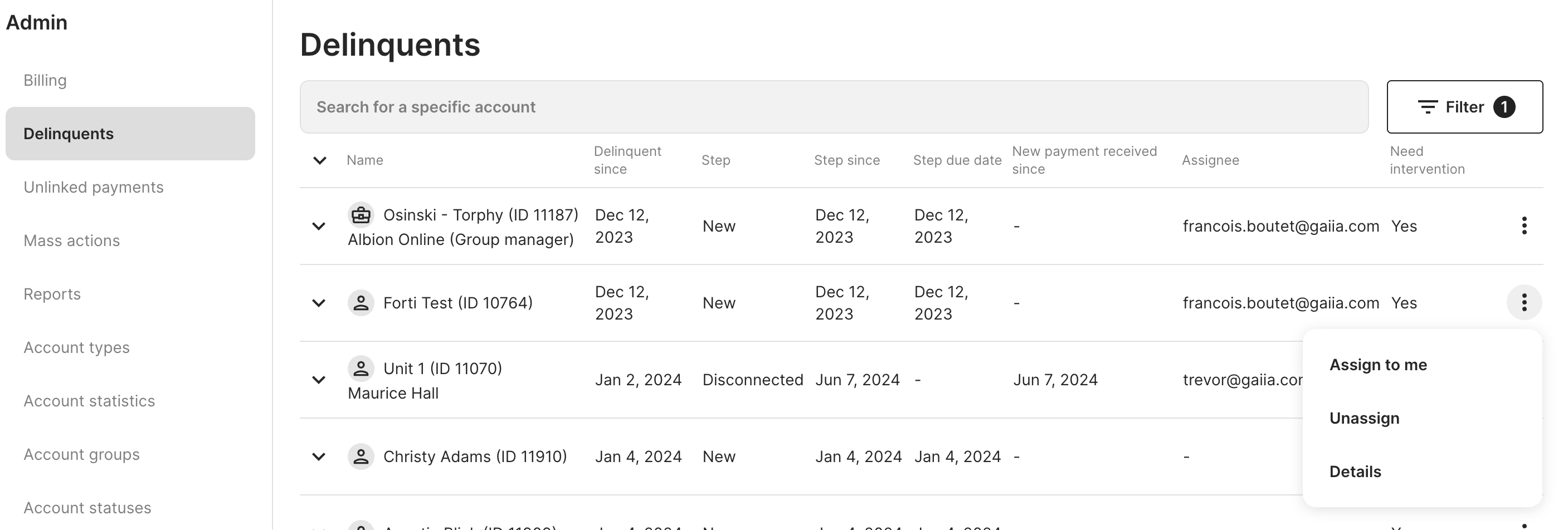The width and height of the screenshot is (1568, 530).
Task: Open Billing in the Admin sidebar
Action: click(130, 80)
